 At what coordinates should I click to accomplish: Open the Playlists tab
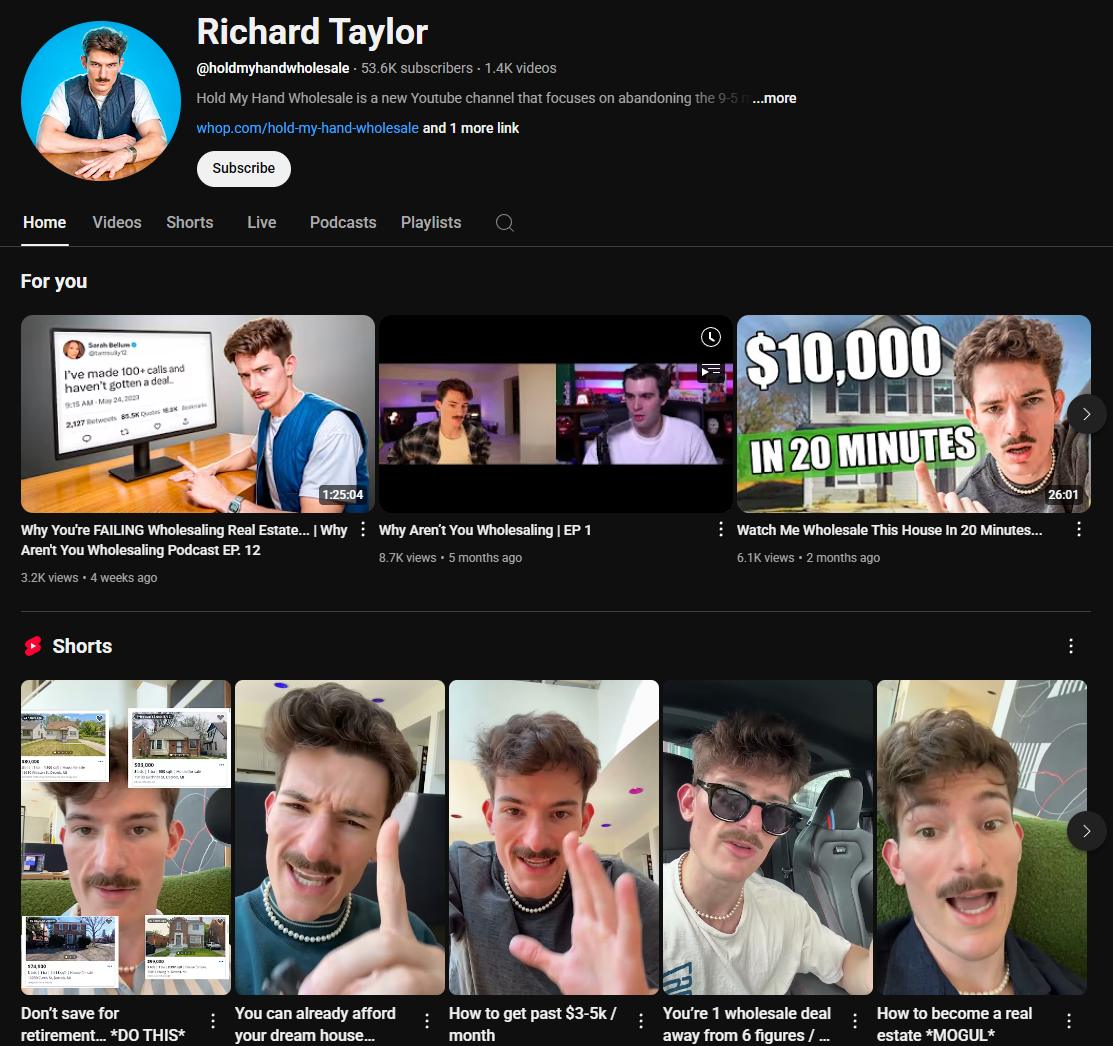click(430, 222)
